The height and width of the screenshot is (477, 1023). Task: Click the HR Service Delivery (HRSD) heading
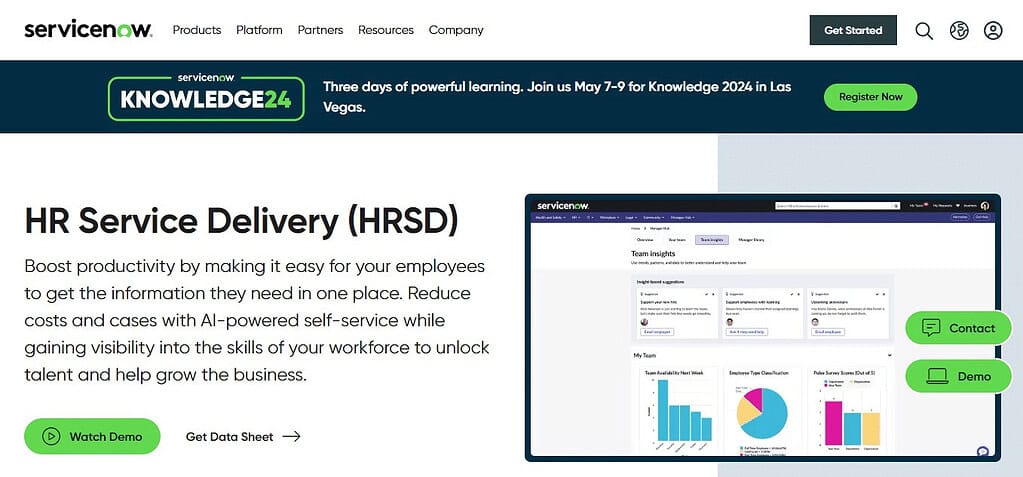(x=241, y=221)
